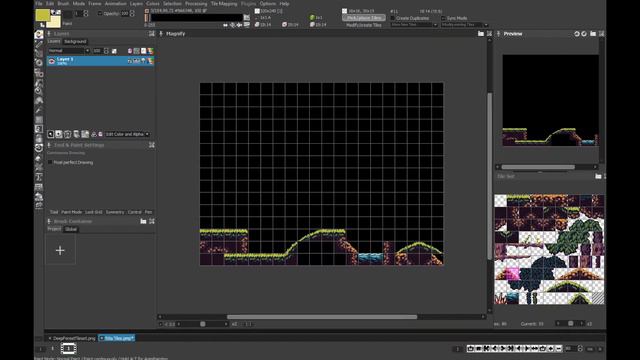Open the Tile Mapping menu
640x360 pixels.
[224, 3]
